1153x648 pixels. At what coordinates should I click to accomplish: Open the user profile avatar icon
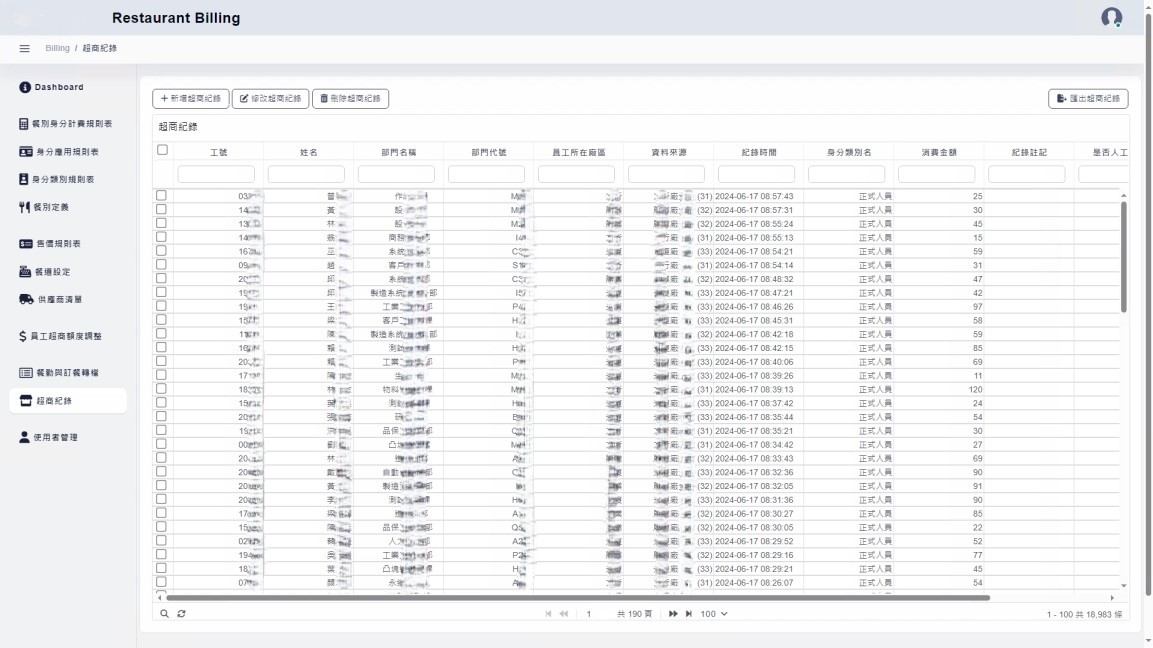[1111, 18]
